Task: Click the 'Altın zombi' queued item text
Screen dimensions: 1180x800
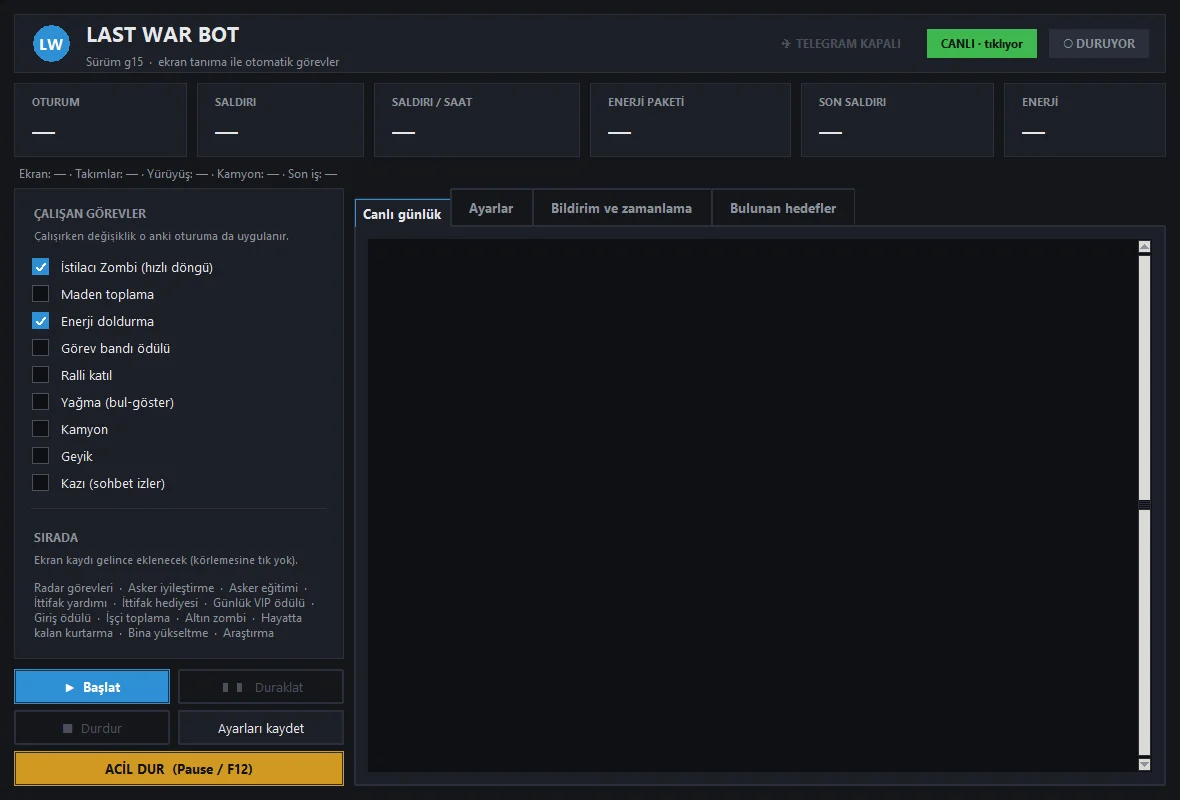Action: (x=215, y=618)
